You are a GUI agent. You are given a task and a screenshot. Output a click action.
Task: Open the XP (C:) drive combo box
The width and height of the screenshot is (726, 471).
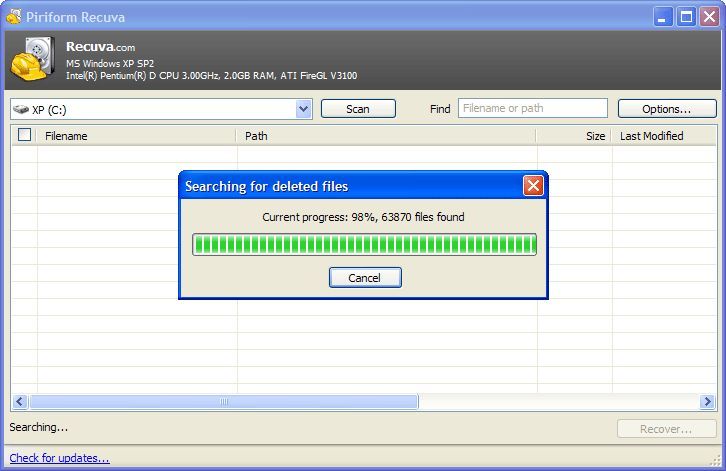[161, 109]
